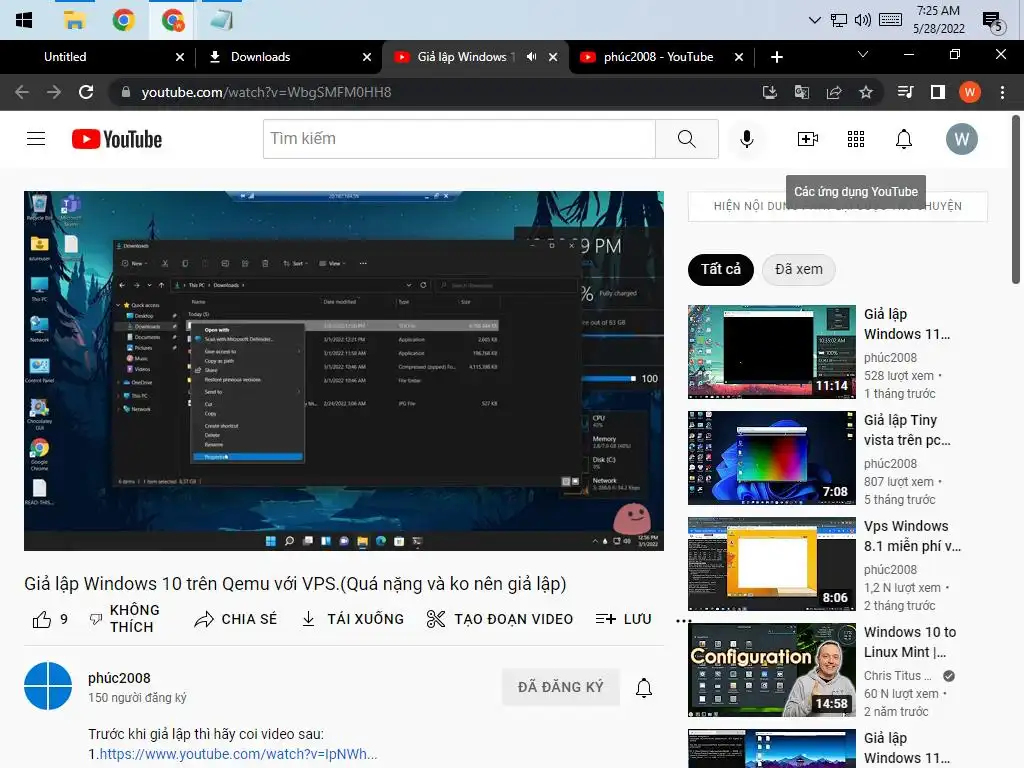
Task: Click the taskbar clock 7:25 AM
Action: click(938, 20)
